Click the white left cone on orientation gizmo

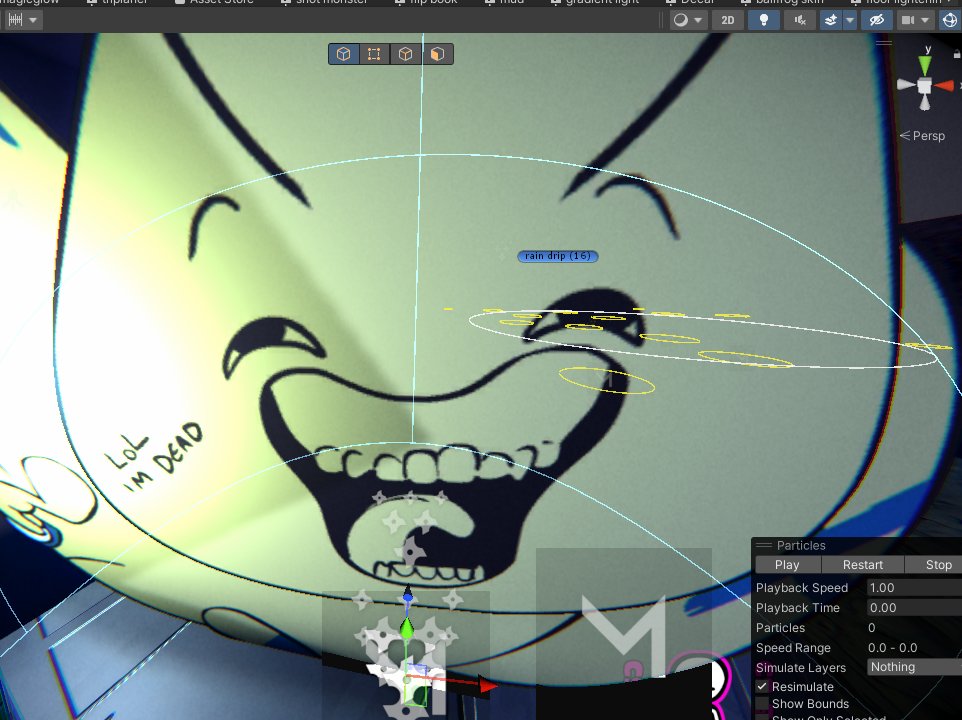coord(906,85)
